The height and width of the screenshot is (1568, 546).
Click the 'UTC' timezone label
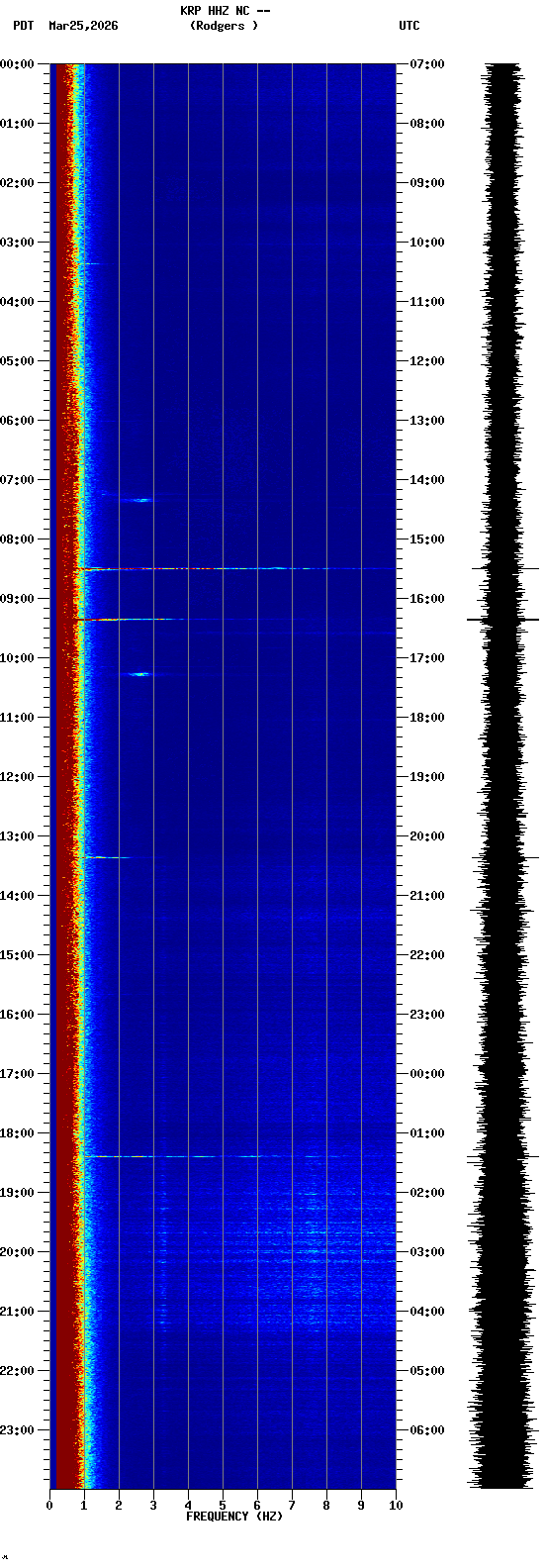409,26
